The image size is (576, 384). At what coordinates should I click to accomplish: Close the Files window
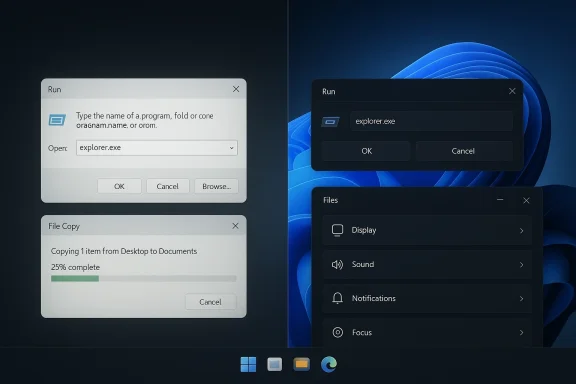[x=526, y=200]
